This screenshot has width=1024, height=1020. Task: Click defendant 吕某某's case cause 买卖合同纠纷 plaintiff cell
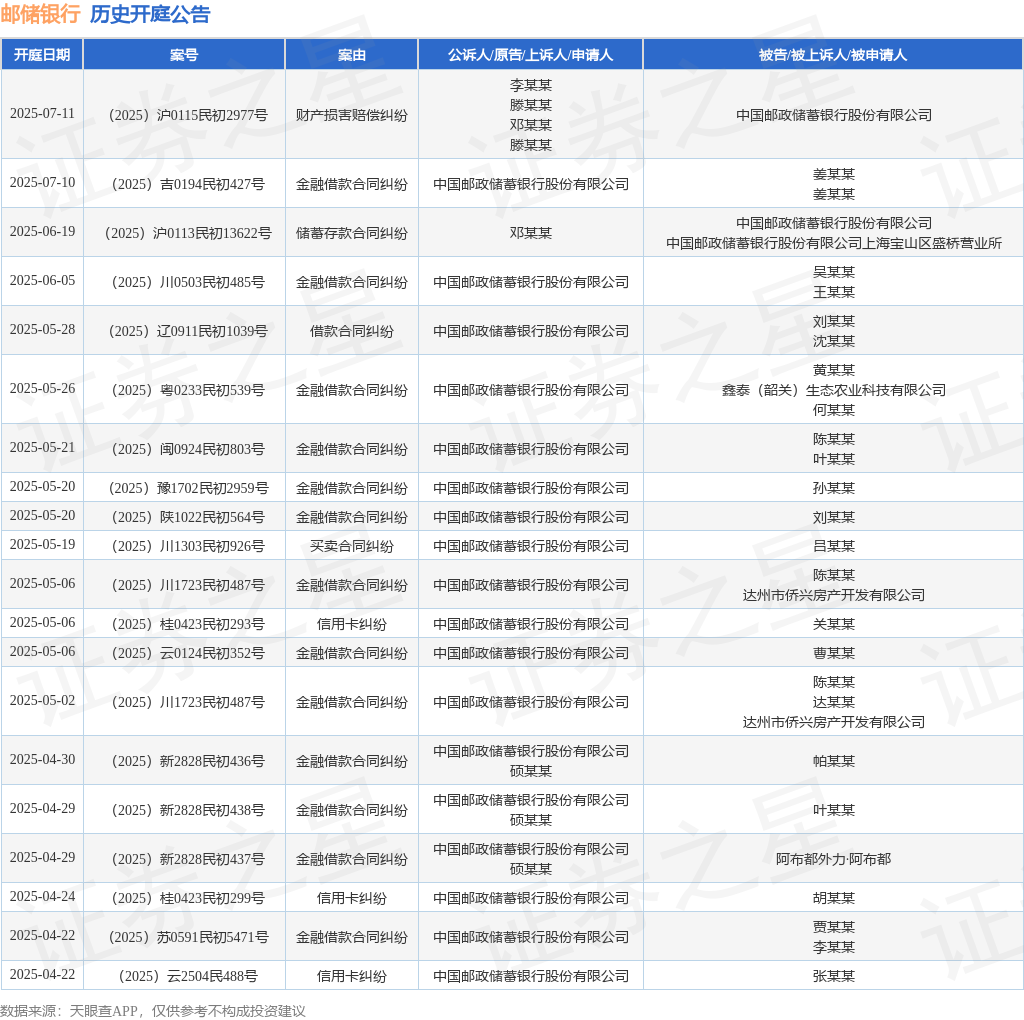530,546
